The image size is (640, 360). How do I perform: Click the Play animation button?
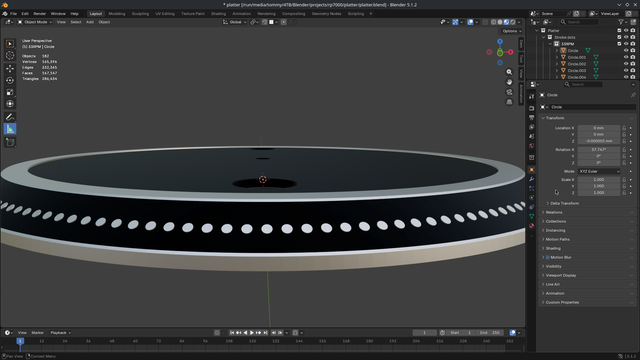click(x=252, y=333)
